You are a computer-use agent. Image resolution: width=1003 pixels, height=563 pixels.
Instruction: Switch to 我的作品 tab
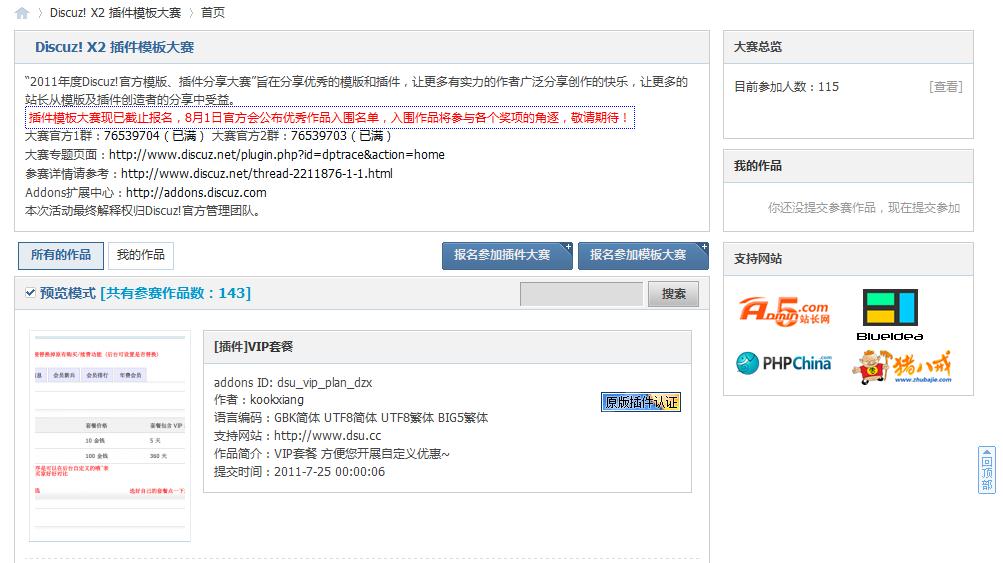141,255
